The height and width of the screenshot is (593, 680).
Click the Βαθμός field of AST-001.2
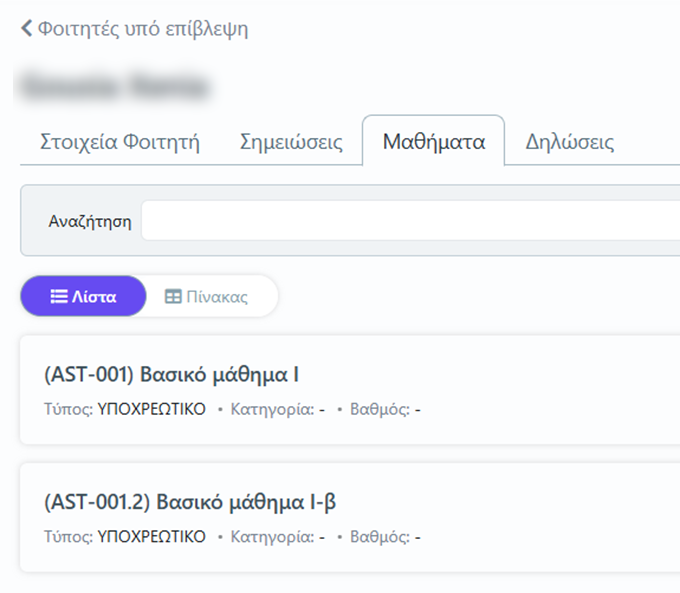tap(384, 537)
